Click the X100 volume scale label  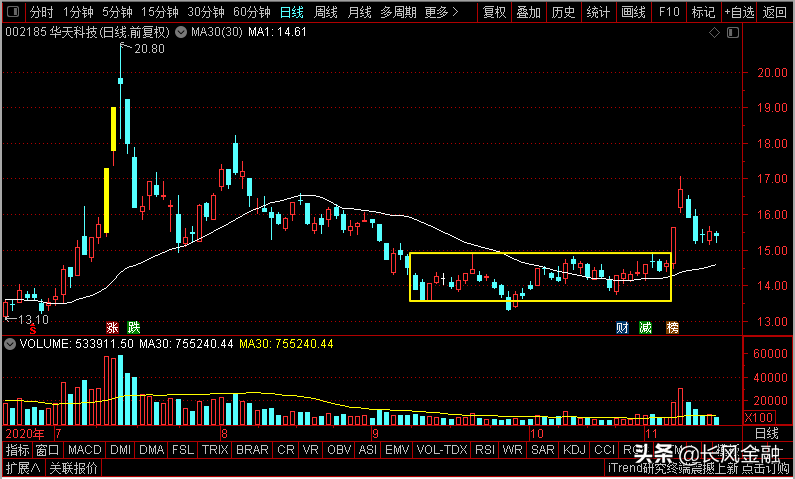(759, 418)
